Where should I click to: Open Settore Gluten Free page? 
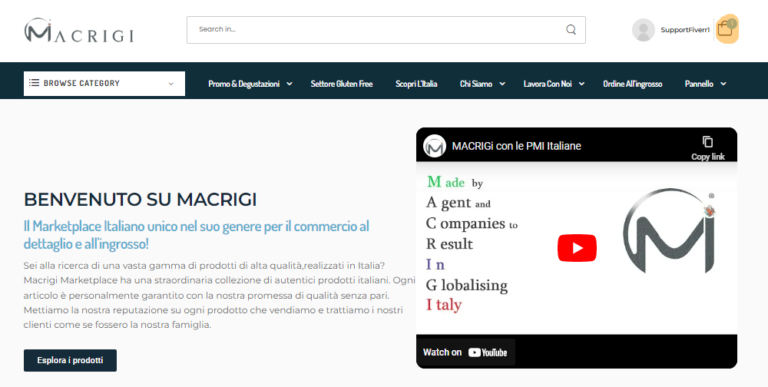[341, 84]
